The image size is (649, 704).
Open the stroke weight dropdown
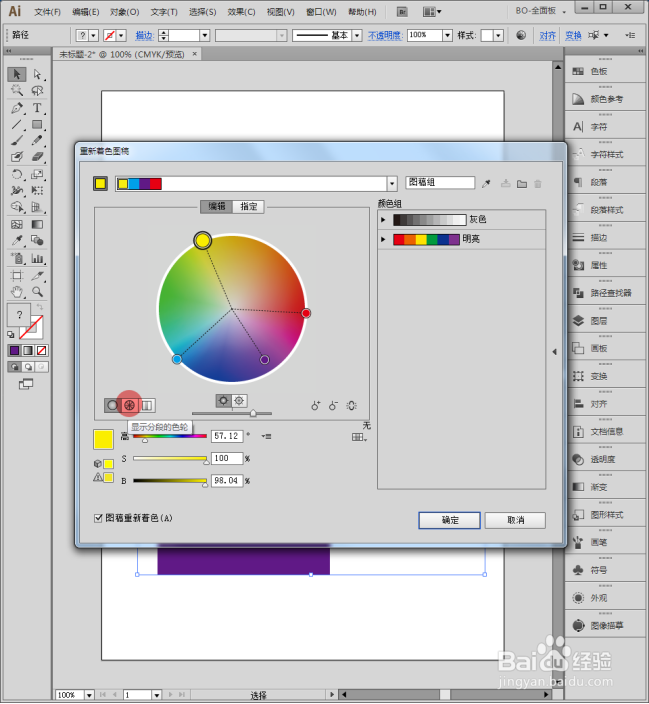[205, 35]
